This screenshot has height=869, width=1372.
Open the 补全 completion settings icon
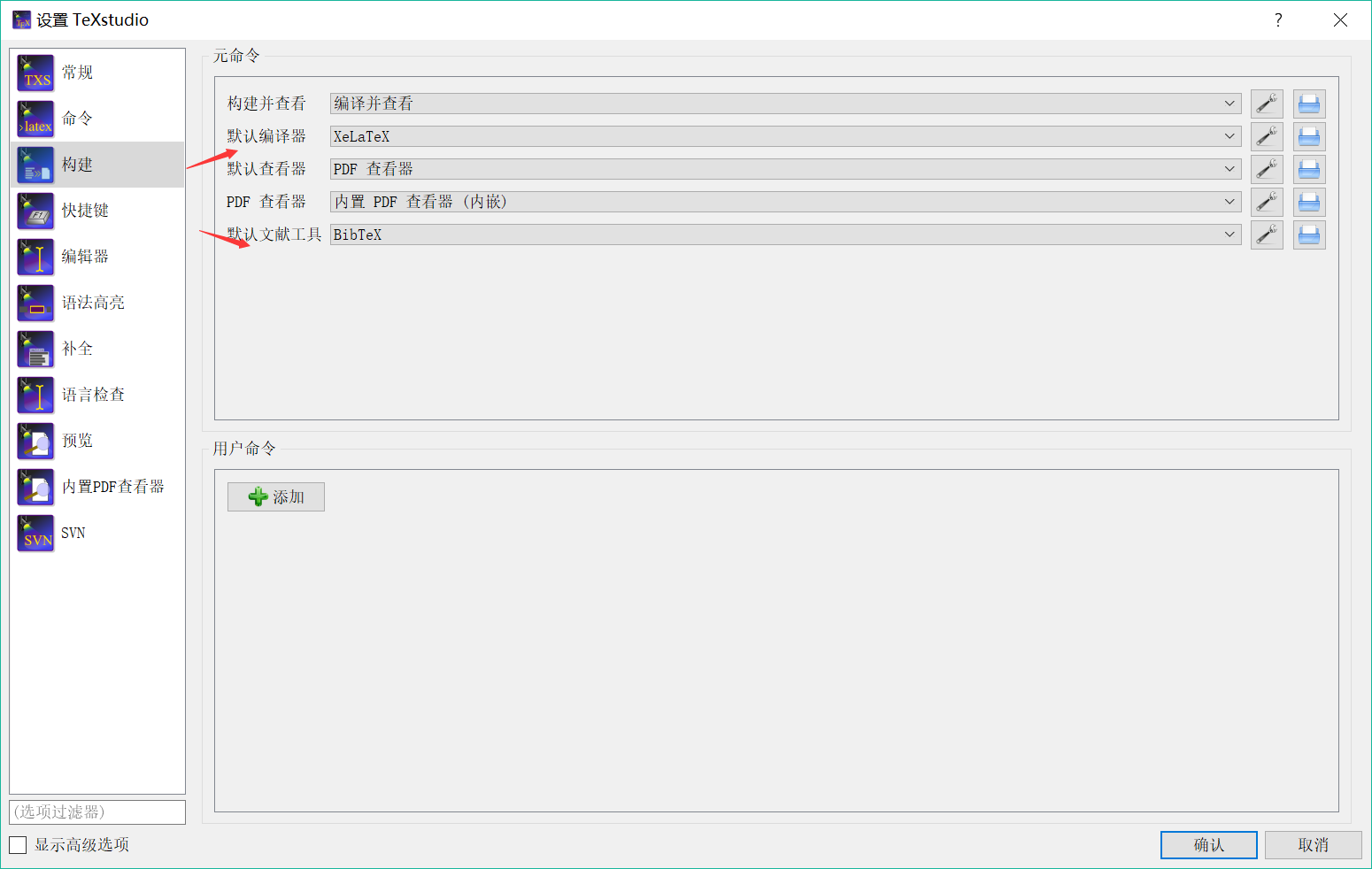35,349
